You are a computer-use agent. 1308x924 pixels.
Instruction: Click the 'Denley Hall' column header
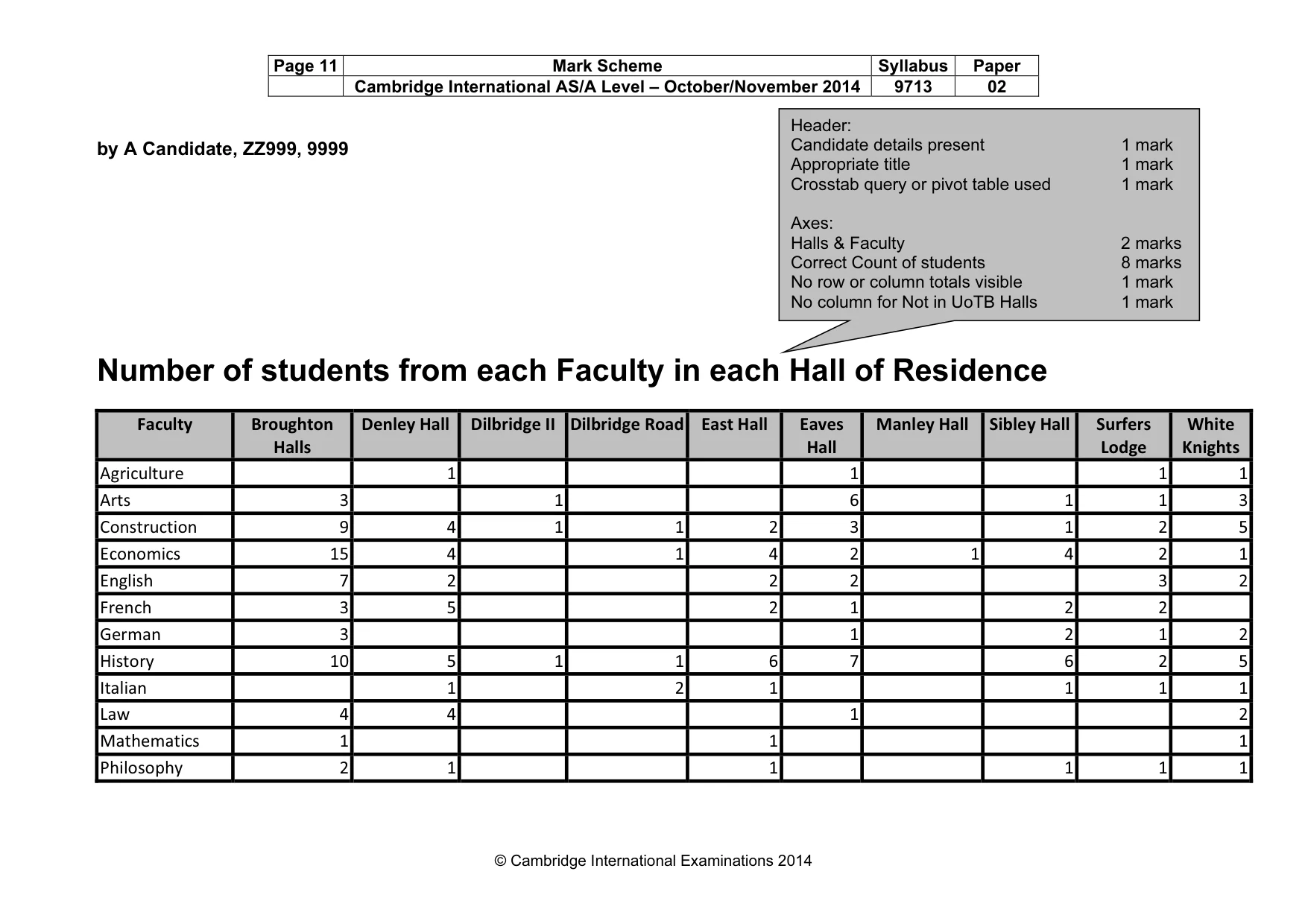405,435
